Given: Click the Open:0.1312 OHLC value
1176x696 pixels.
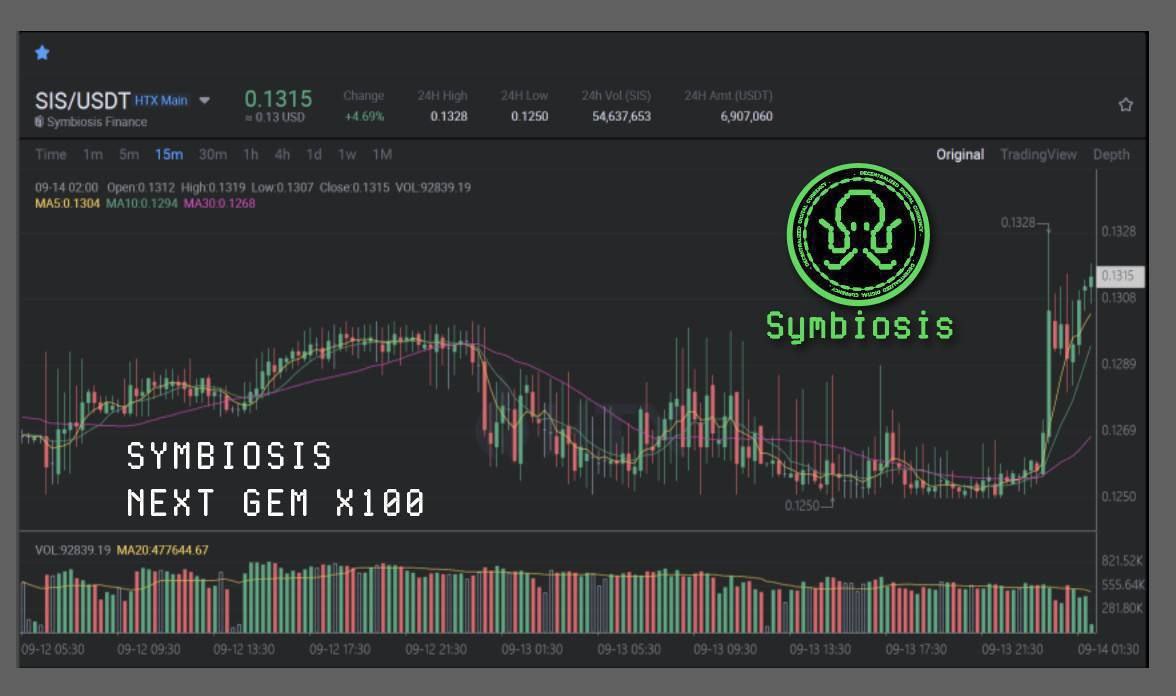Looking at the screenshot, I should click(140, 187).
